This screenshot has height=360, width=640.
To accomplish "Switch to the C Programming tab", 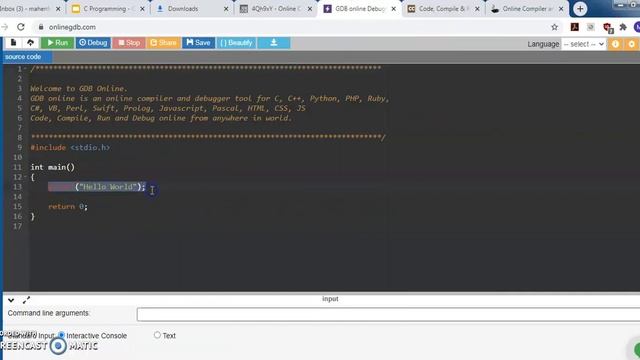I will click(107, 9).
